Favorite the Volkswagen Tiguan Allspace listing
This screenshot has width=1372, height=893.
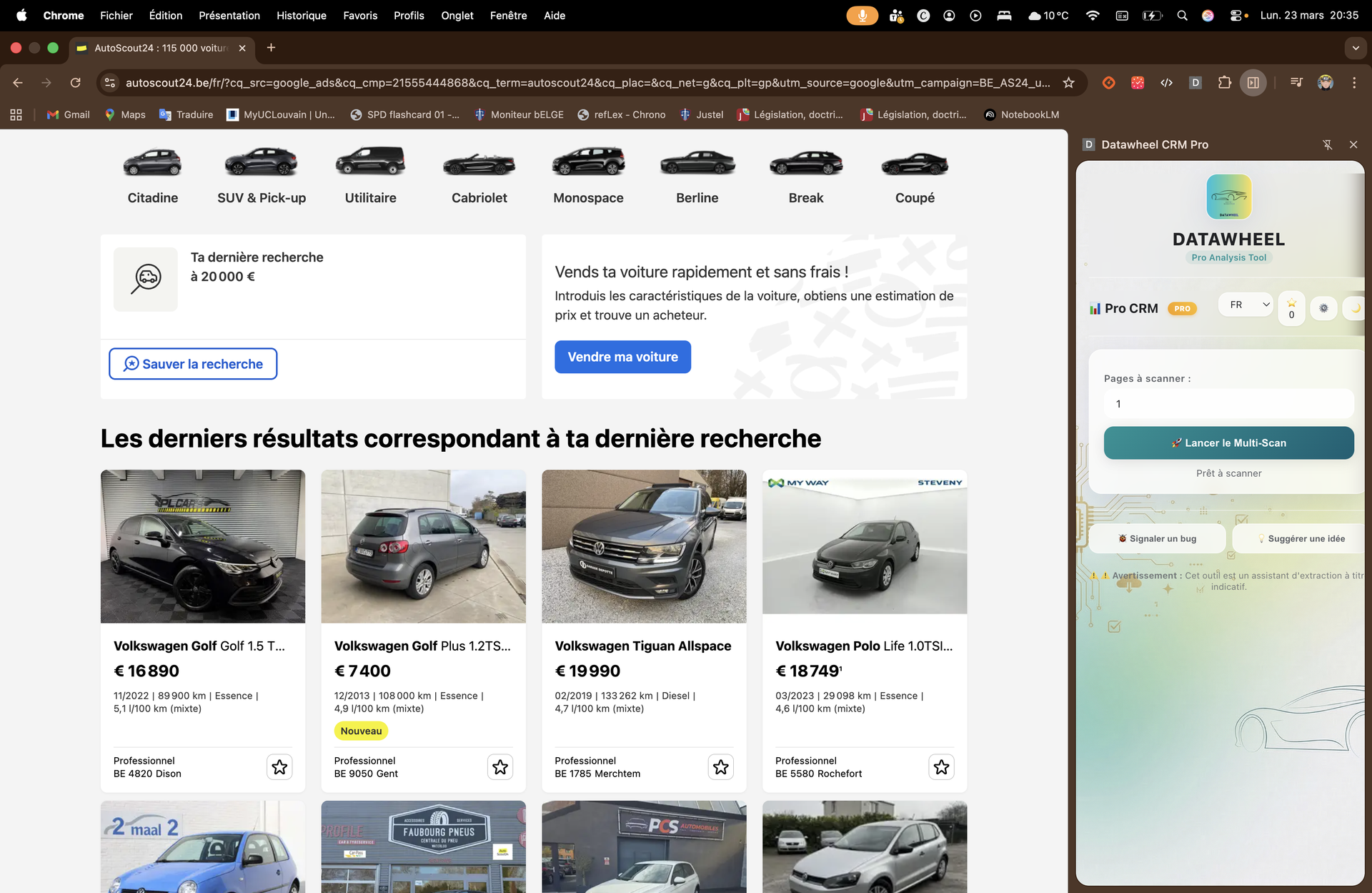point(720,767)
